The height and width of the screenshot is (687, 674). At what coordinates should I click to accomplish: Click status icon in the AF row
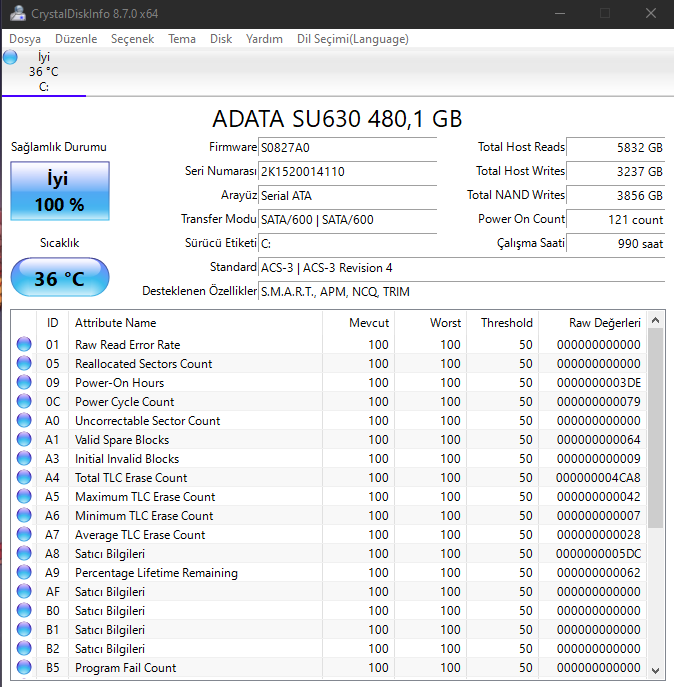coord(24,591)
